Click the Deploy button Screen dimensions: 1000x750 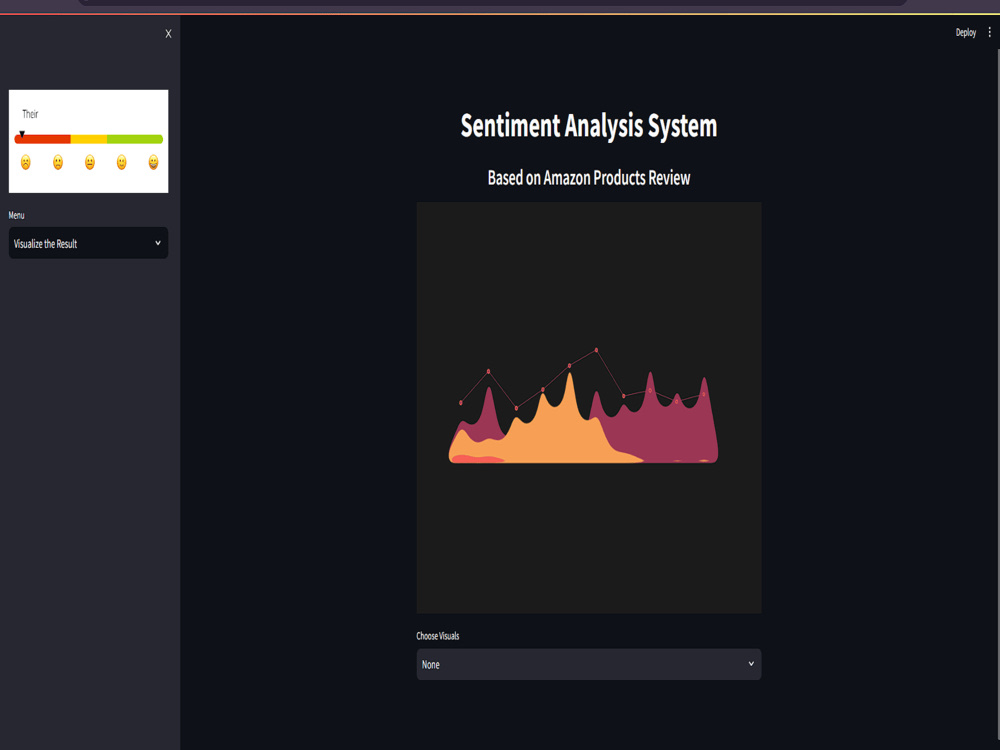coord(966,33)
